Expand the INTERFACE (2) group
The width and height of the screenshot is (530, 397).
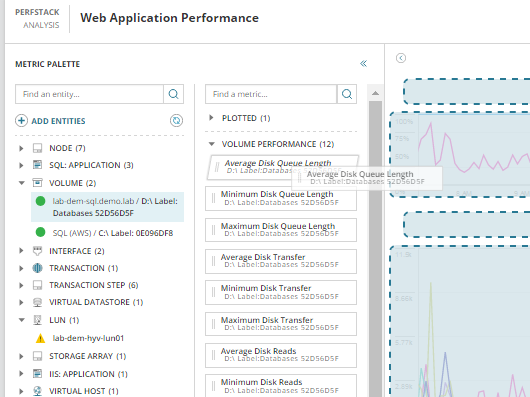tap(21, 251)
